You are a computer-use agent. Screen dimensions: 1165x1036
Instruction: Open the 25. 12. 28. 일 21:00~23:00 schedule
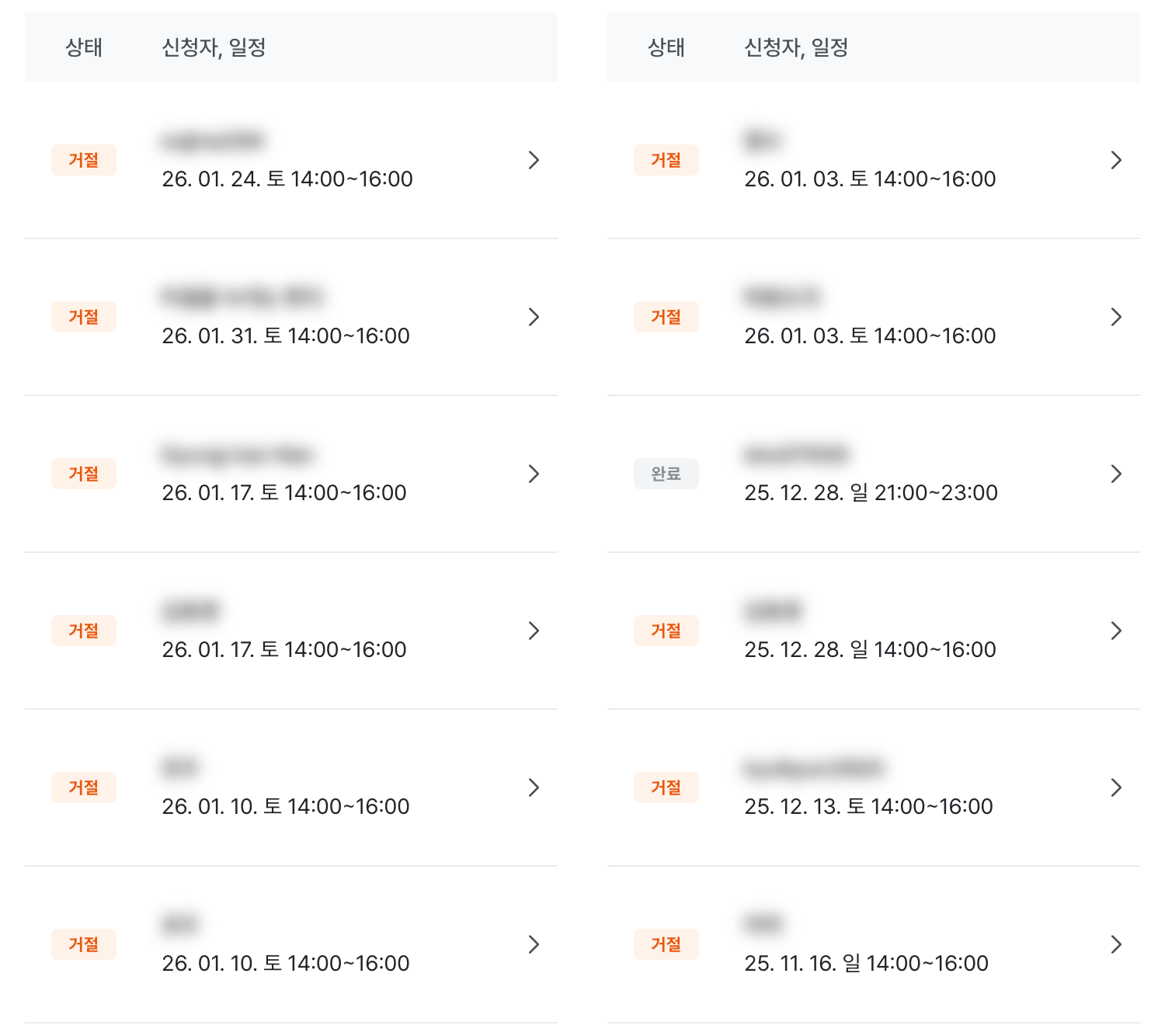click(871, 493)
